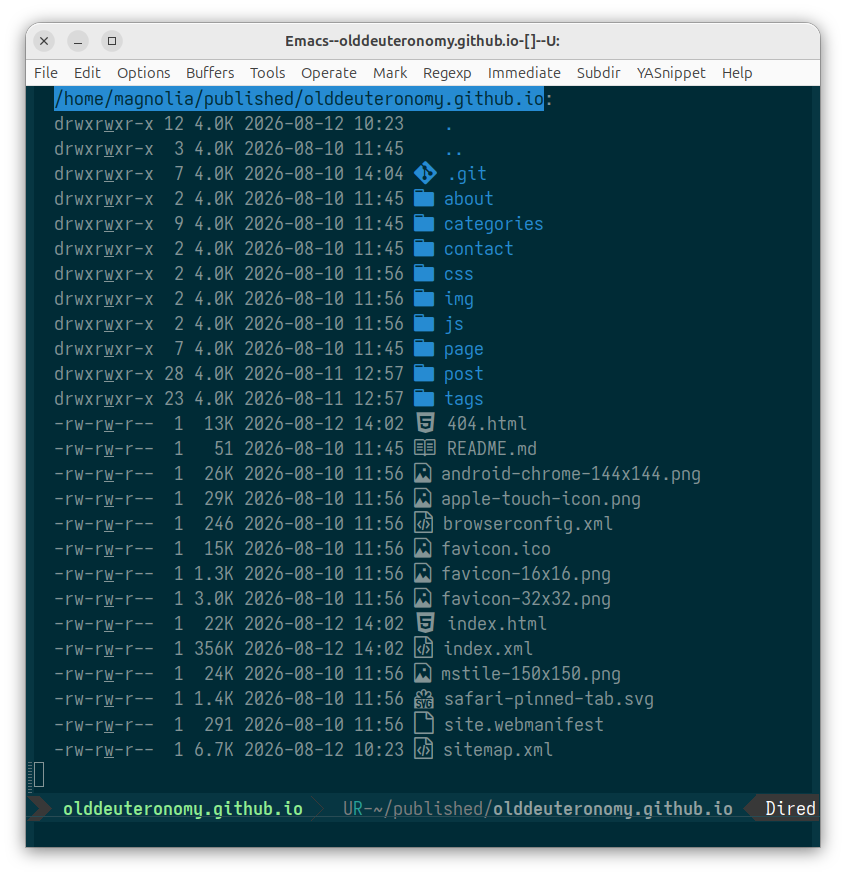Click the highlighted directory path header
This screenshot has width=846, height=876.
[299, 98]
